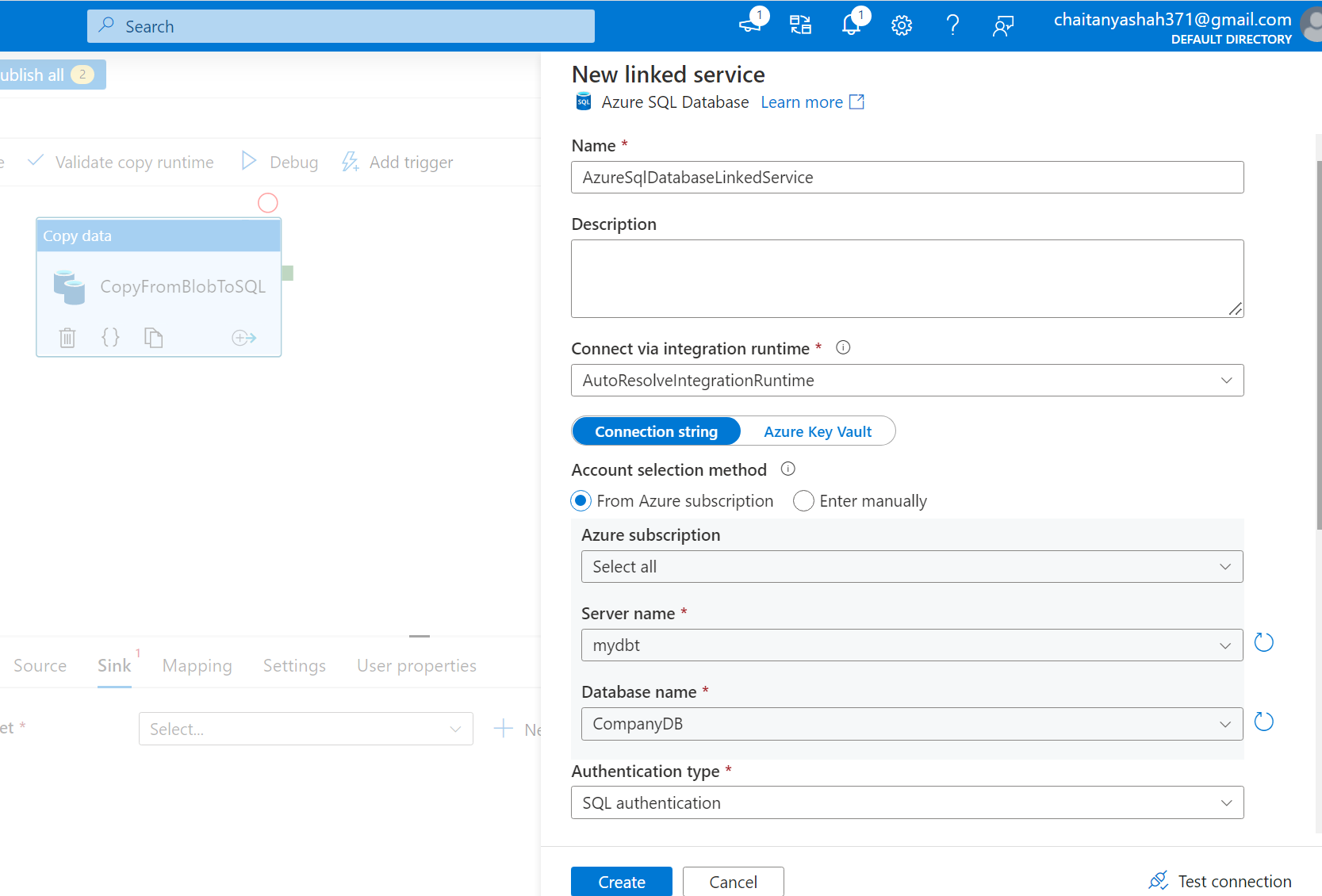
Task: Refresh the Database name list
Action: tap(1263, 722)
